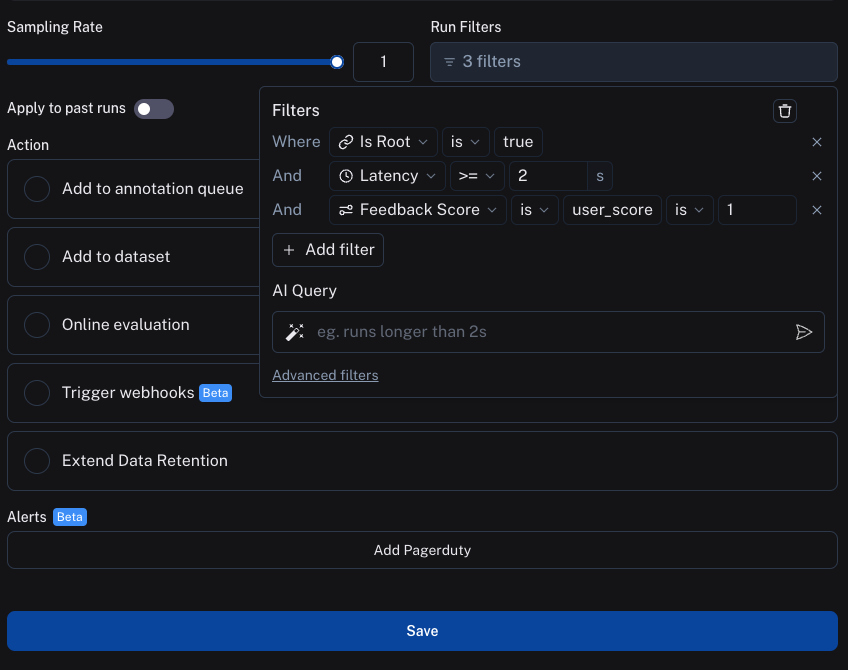Viewport: 848px width, 670px height.
Task: Remove the Latency filter row
Action: [816, 176]
